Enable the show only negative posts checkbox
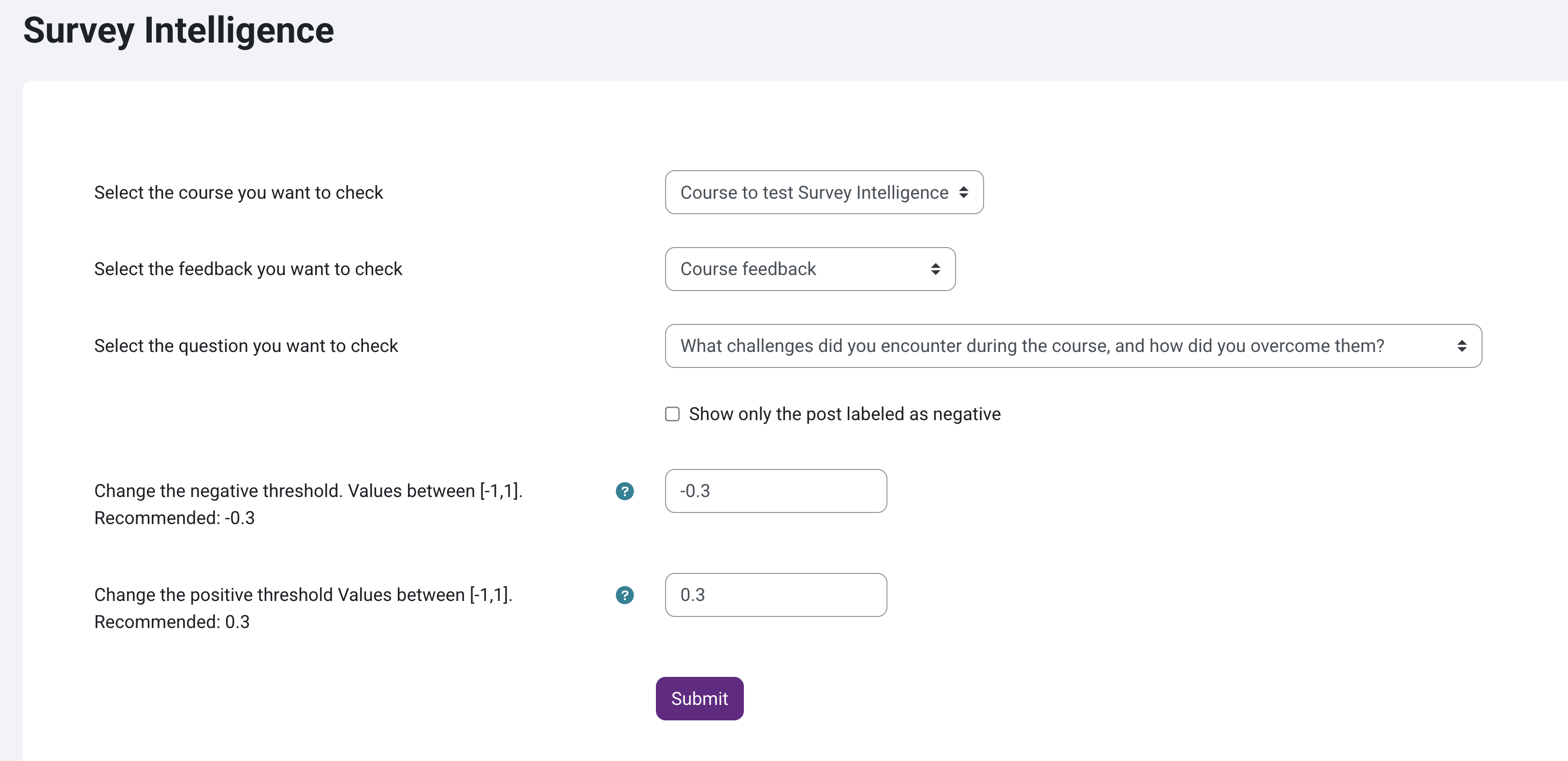The image size is (1568, 761). (x=672, y=414)
